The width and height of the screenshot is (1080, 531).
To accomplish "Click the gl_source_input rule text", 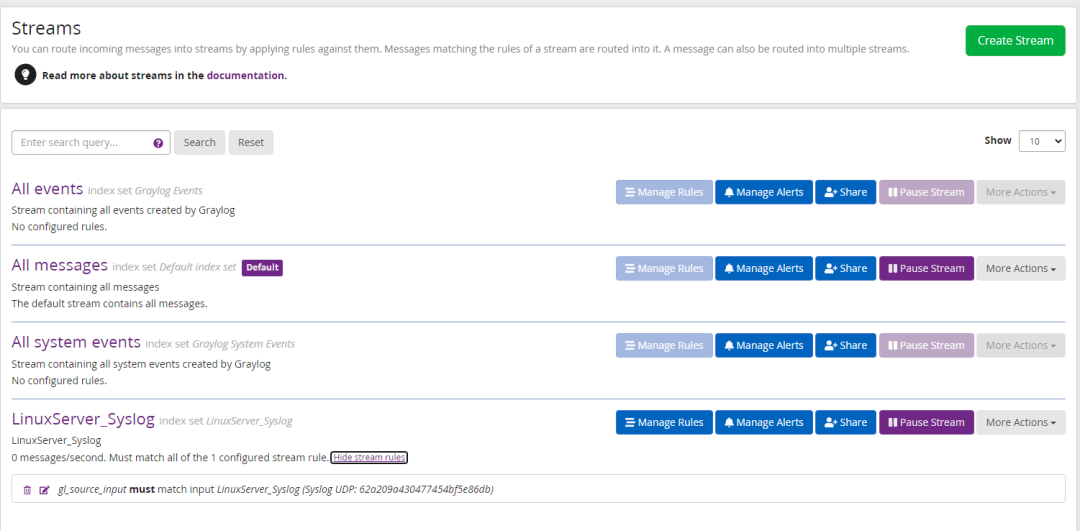I will 276,490.
